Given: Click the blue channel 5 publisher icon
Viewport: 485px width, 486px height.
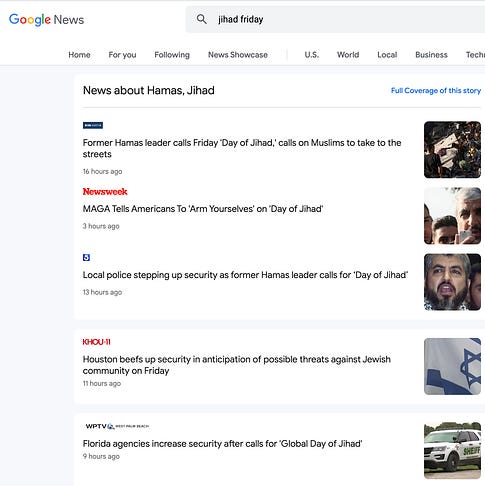Looking at the screenshot, I should pyautogui.click(x=86, y=257).
